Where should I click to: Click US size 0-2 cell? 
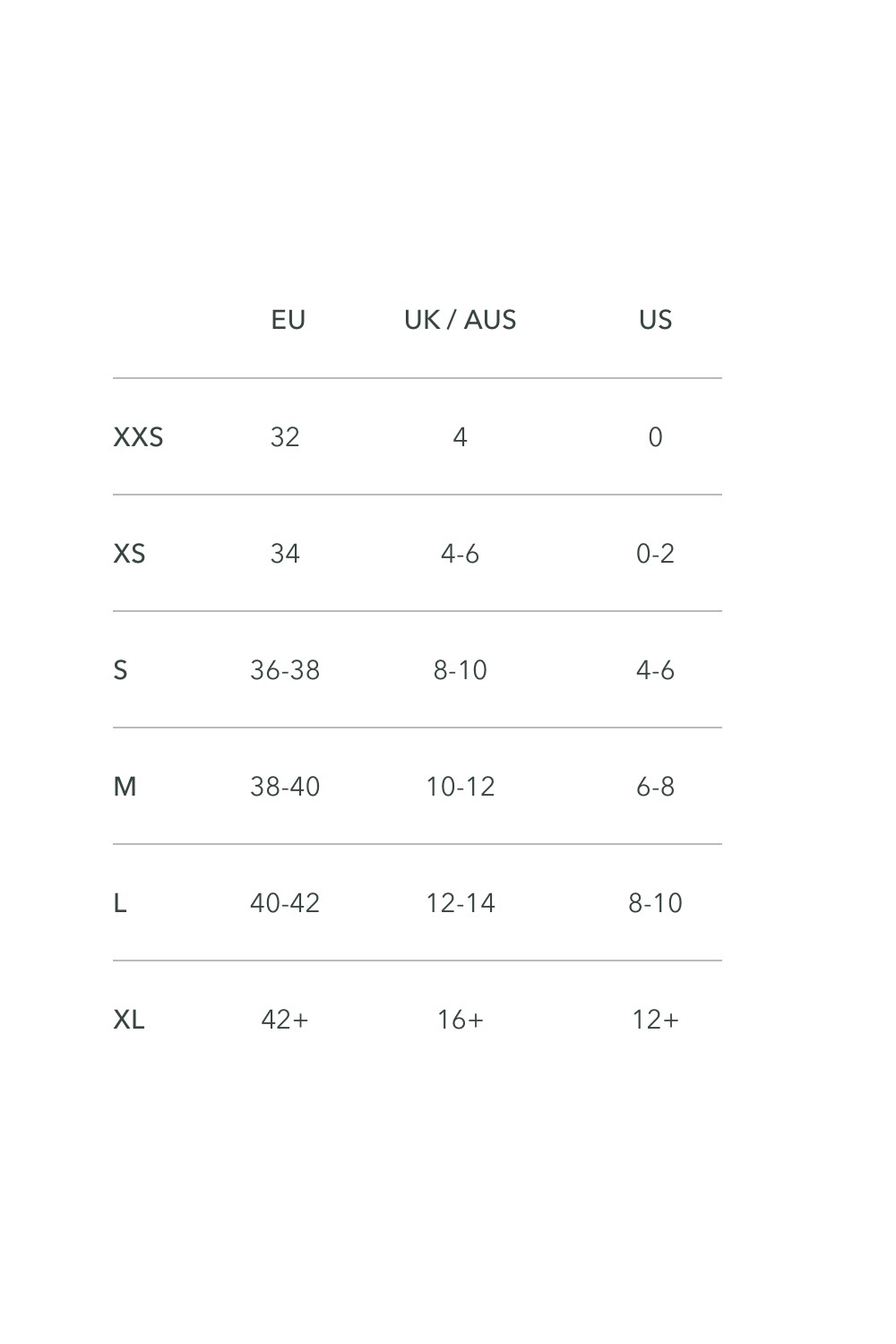pos(655,554)
